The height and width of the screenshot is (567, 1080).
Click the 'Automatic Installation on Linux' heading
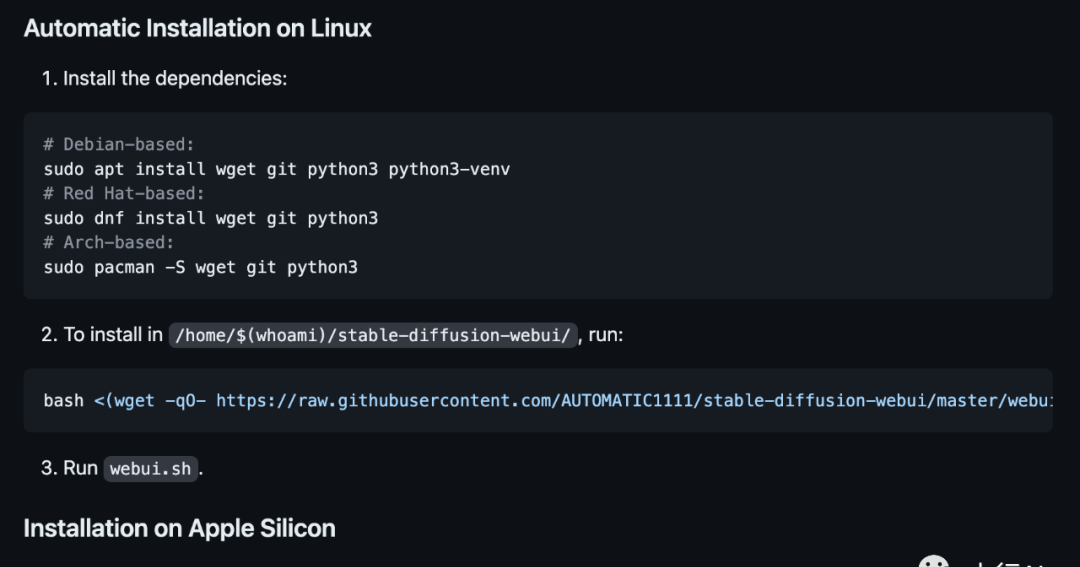[198, 28]
